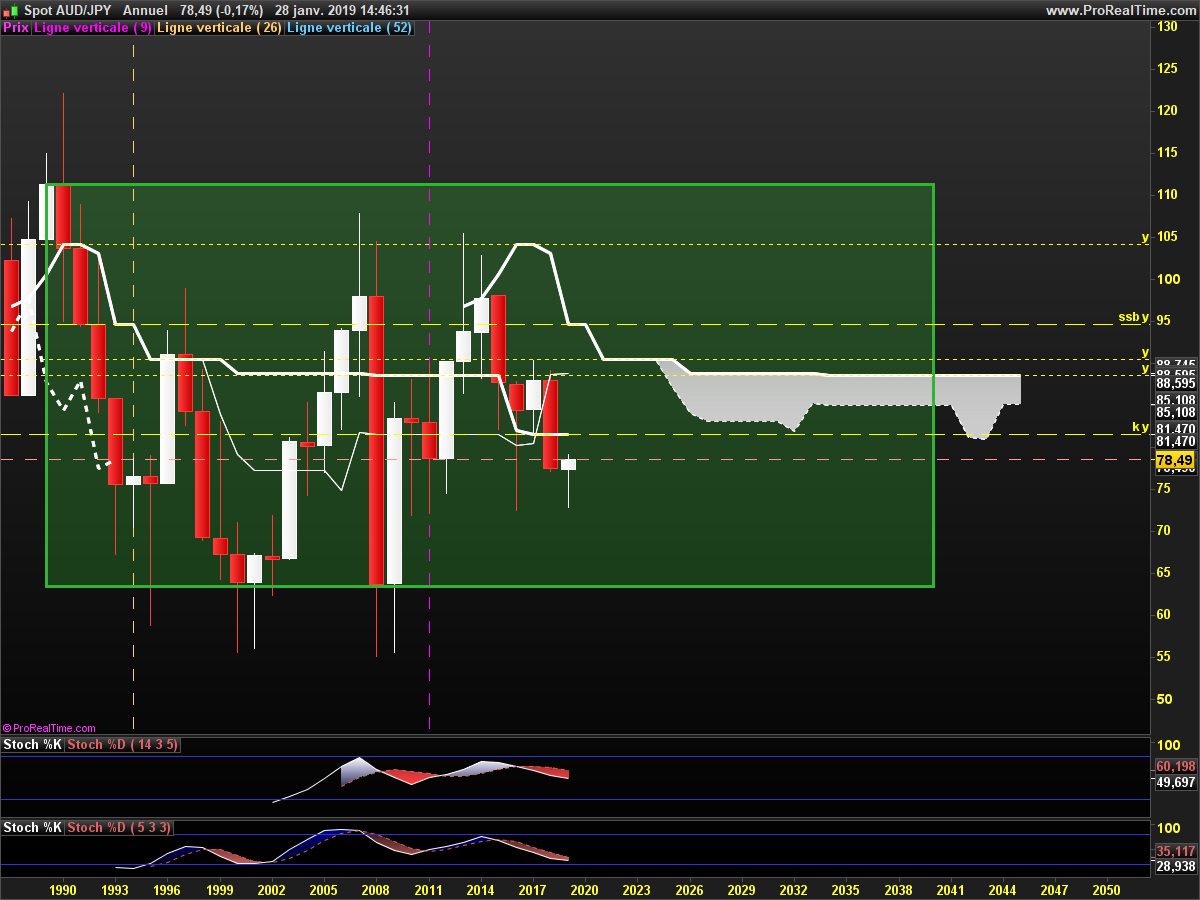Open the www.ProRealTime.com link at top right

(1119, 10)
